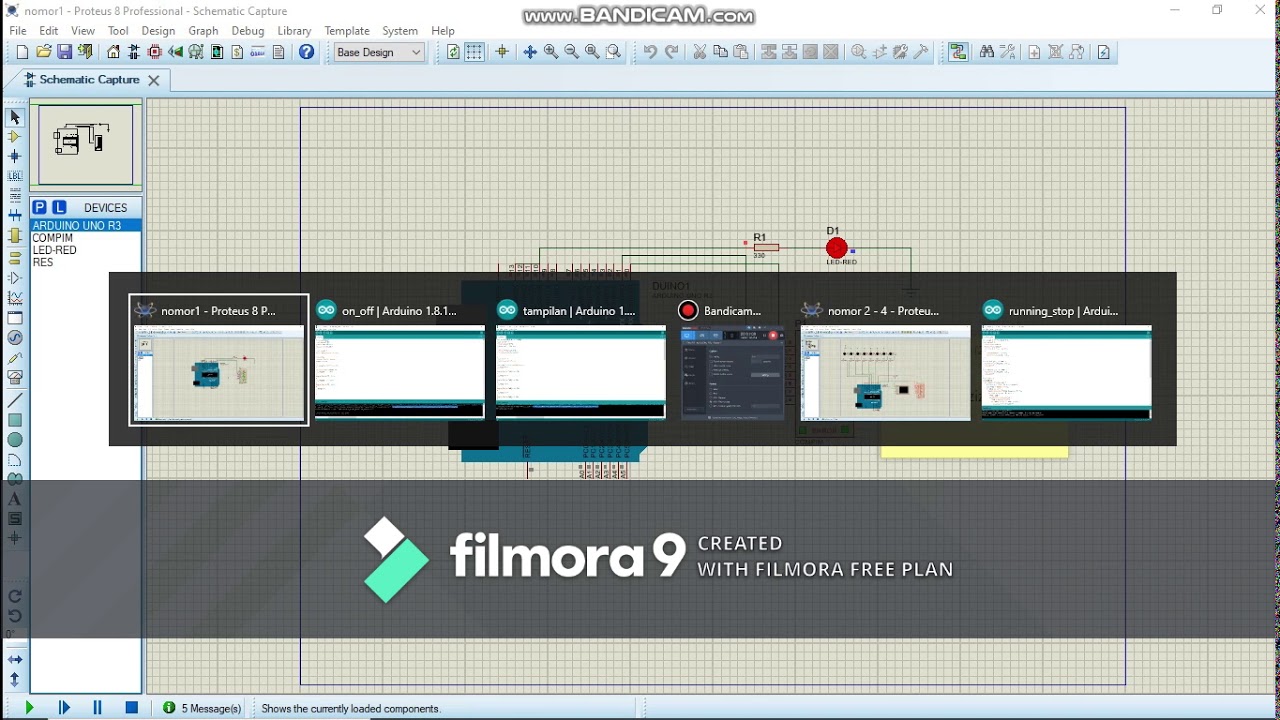
Task: Open the PCB Layout chip icon
Action: tap(154, 52)
